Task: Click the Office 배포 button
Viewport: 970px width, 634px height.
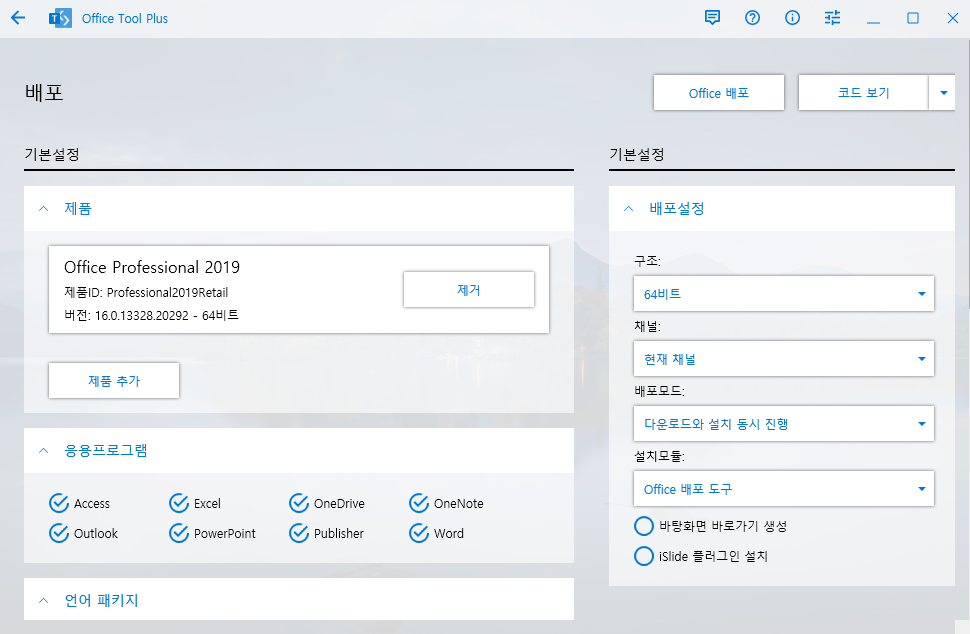Action: [718, 93]
